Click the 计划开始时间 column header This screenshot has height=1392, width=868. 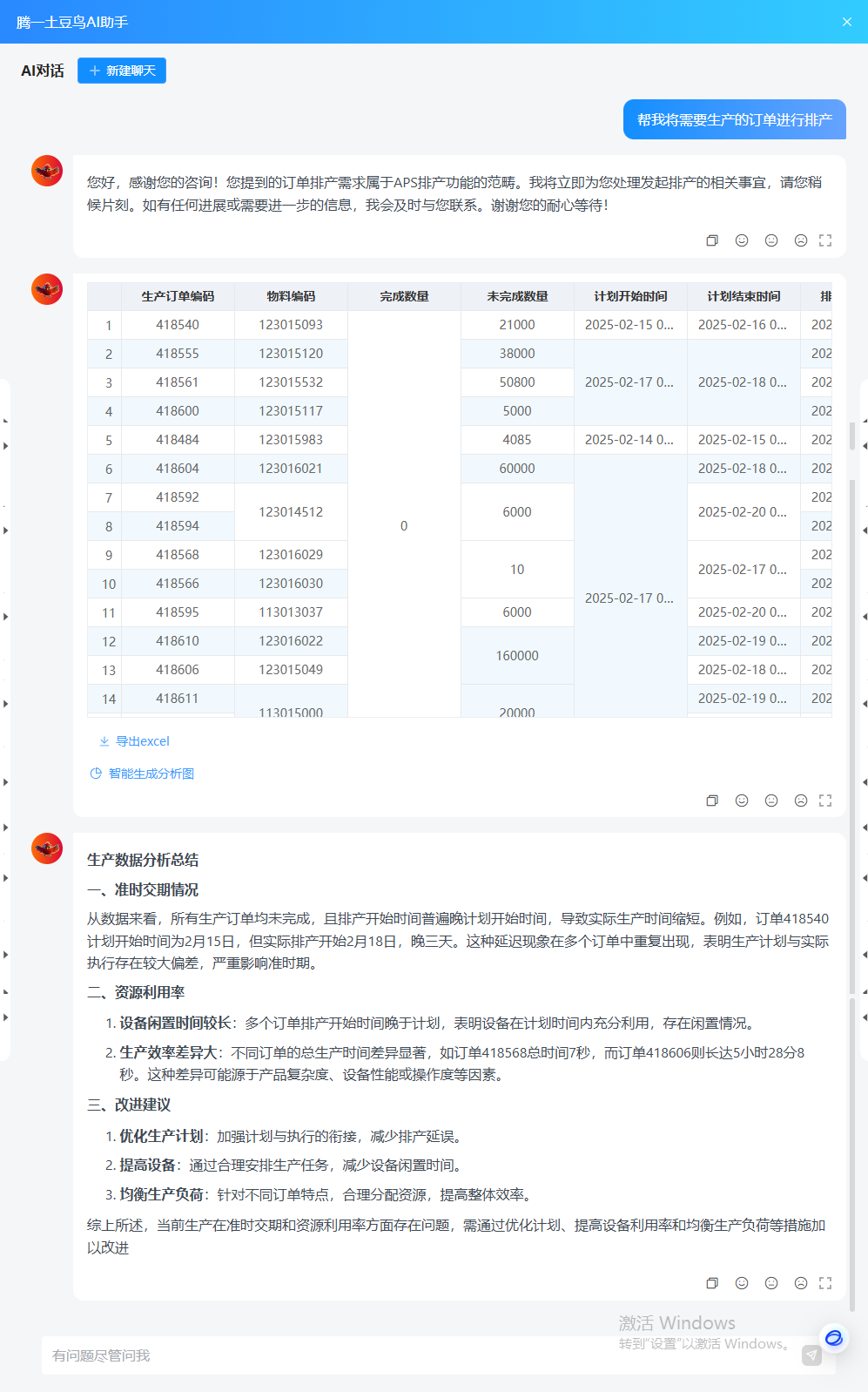[x=630, y=296]
